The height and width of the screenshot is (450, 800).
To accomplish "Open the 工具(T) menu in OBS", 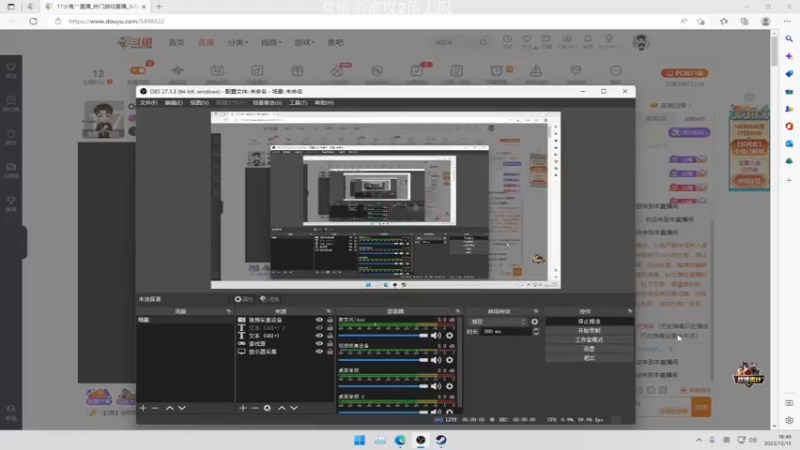I will click(x=298, y=103).
